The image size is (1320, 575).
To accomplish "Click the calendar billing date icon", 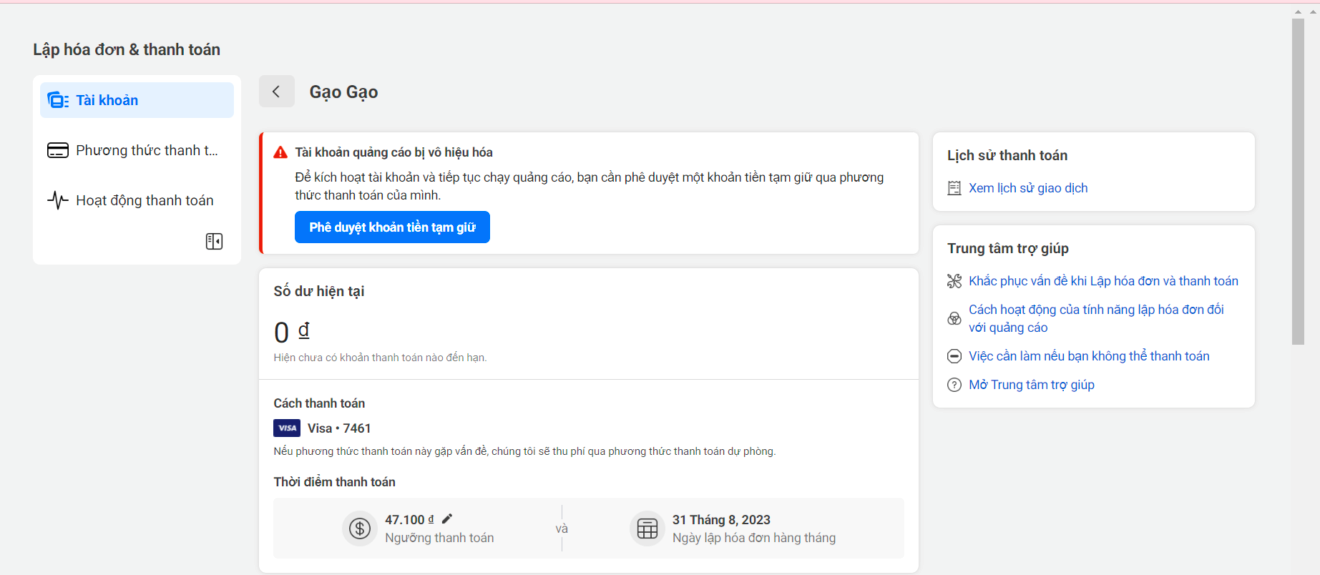I will pyautogui.click(x=647, y=528).
